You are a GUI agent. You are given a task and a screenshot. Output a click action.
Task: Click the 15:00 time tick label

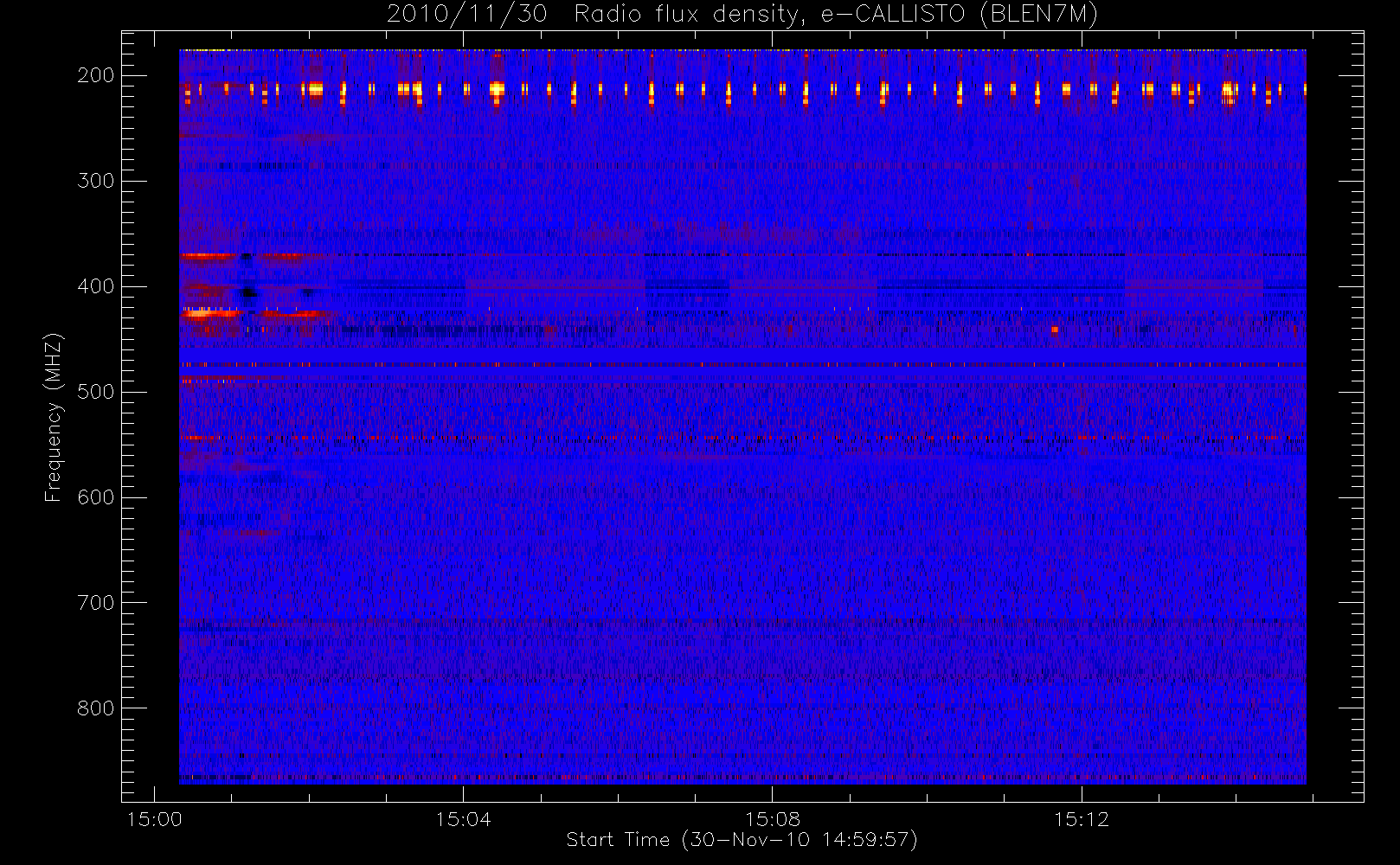[154, 819]
